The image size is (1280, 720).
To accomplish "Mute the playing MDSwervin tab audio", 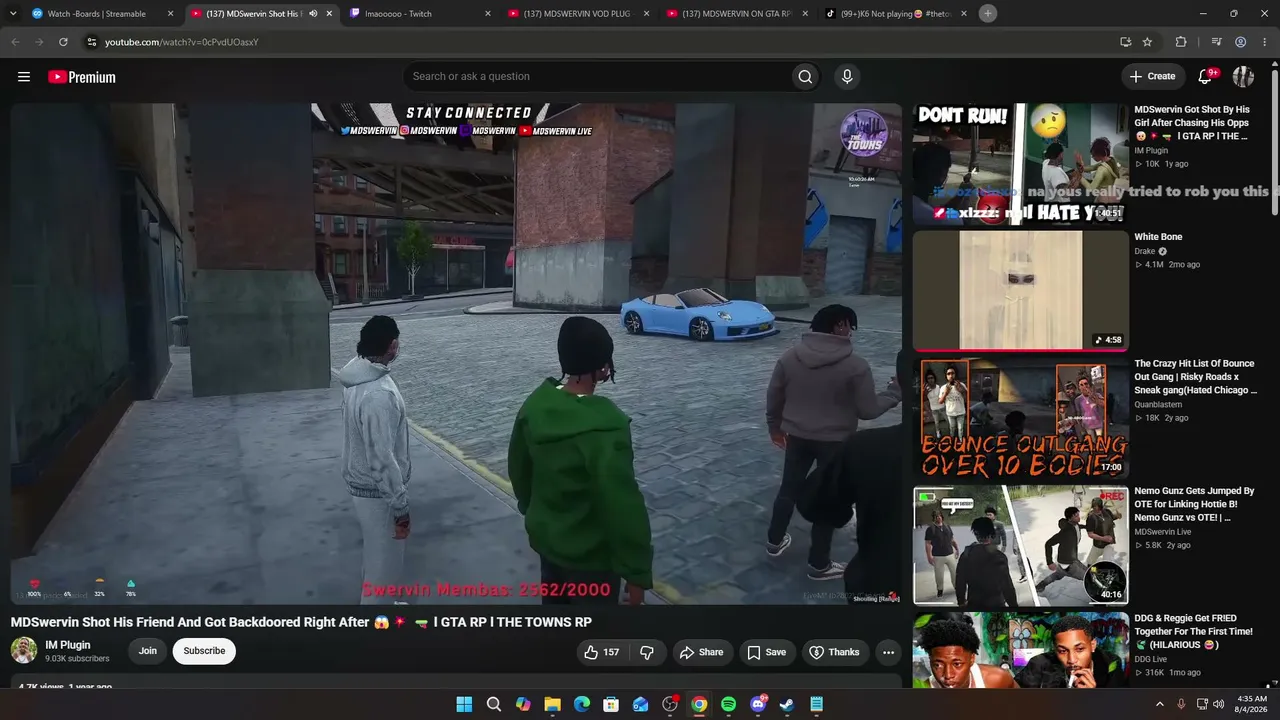I will (313, 14).
